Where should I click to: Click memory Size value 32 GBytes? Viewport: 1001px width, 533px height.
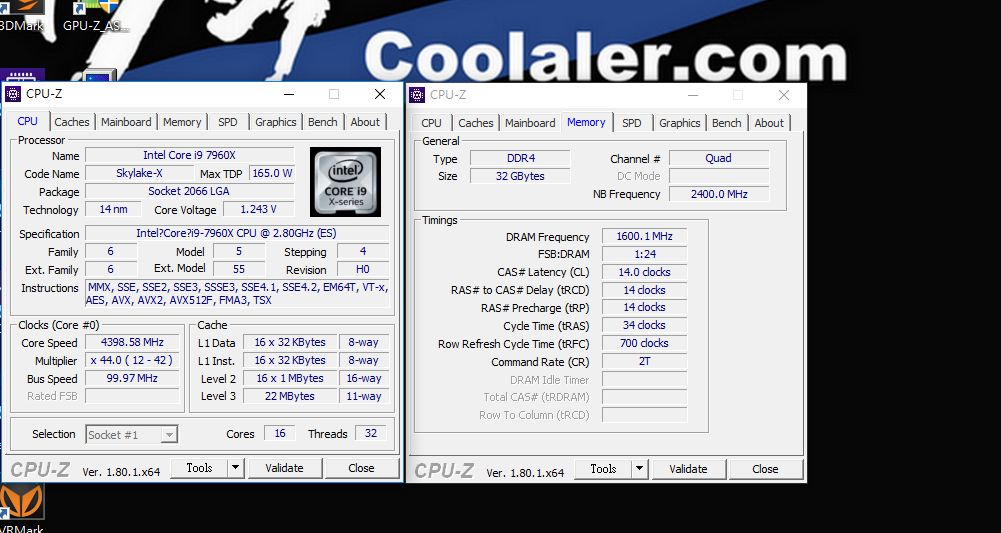[x=520, y=176]
